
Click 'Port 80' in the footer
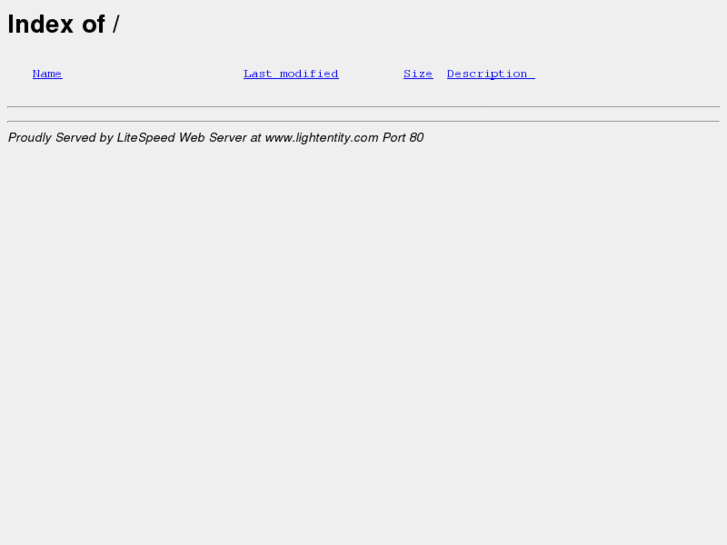tap(403, 138)
